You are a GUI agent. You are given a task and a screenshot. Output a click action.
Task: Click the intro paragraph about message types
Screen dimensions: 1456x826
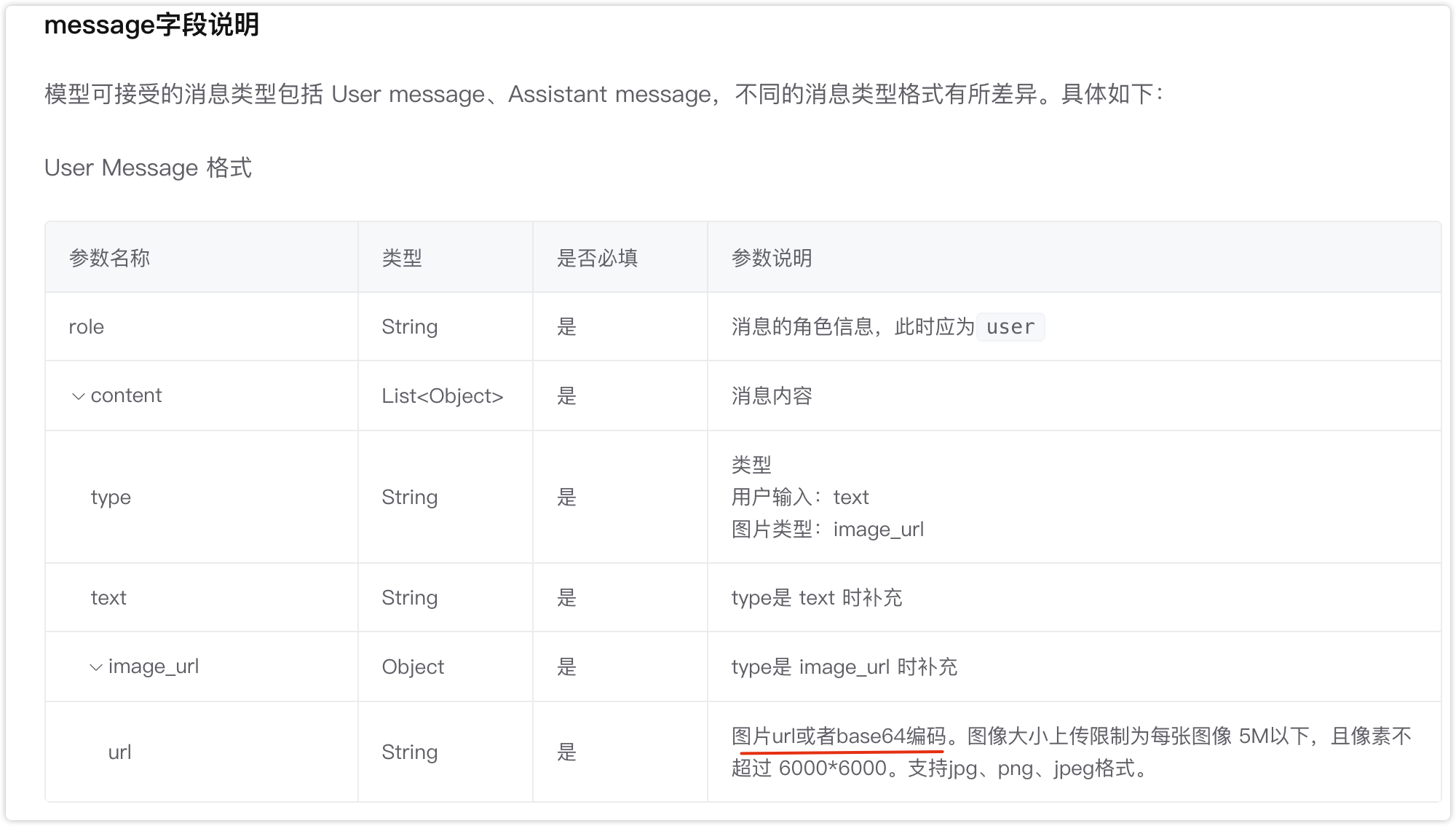pos(604,95)
